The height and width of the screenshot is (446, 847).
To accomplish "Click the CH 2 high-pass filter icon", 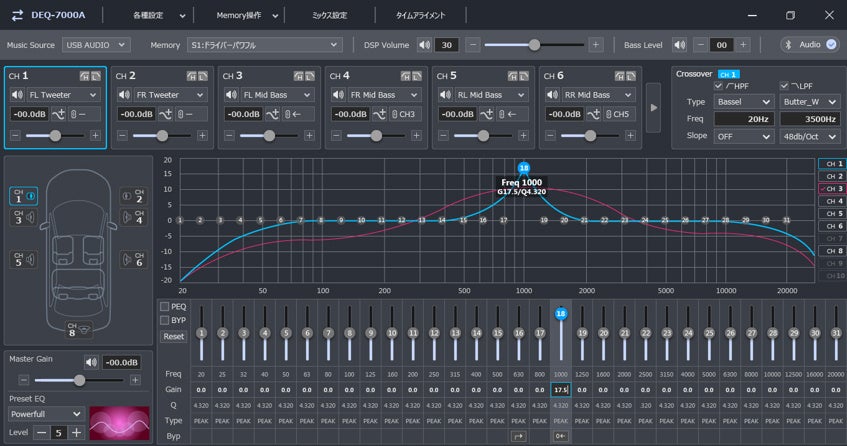I will pos(192,76).
